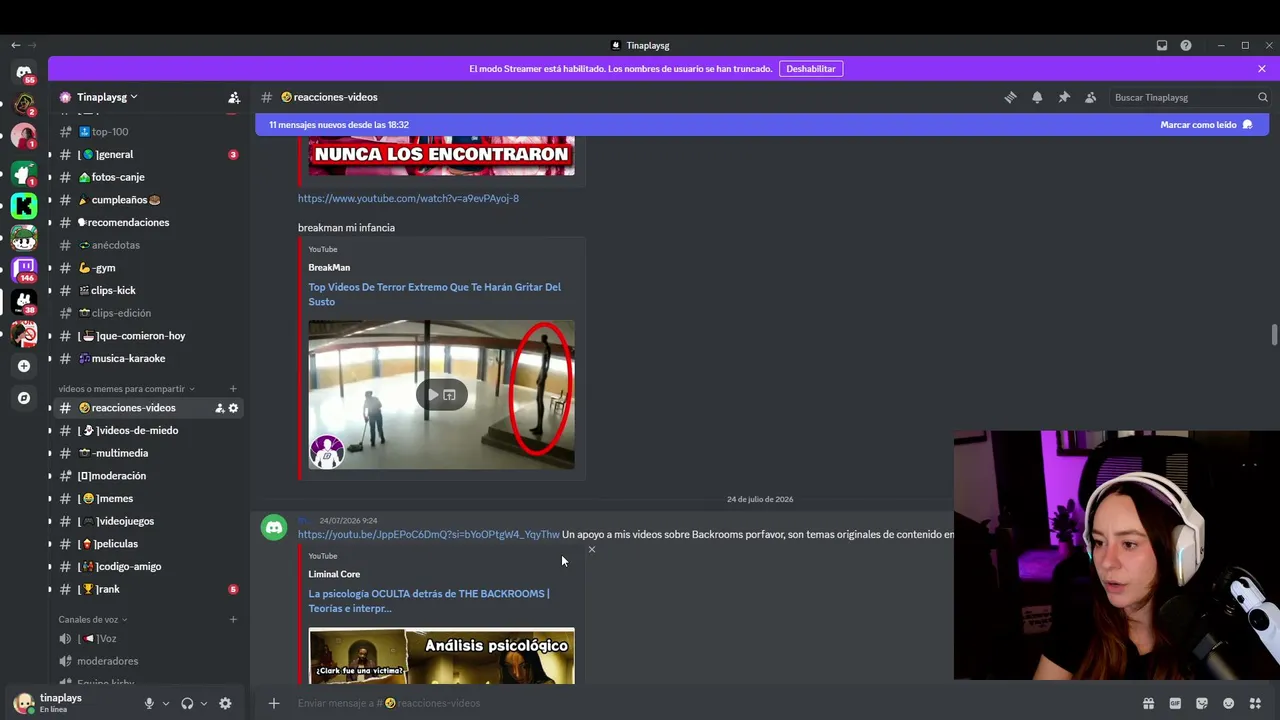
Task: Open the recomendaciones channel
Action: pos(149,222)
